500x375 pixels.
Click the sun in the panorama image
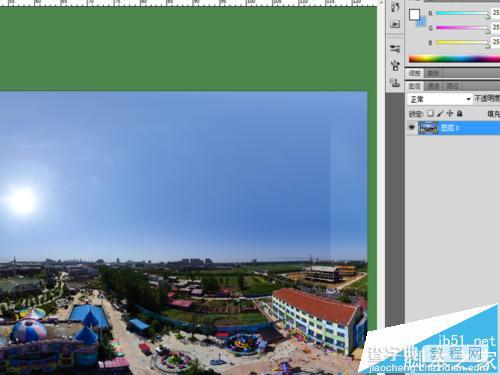[x=22, y=200]
